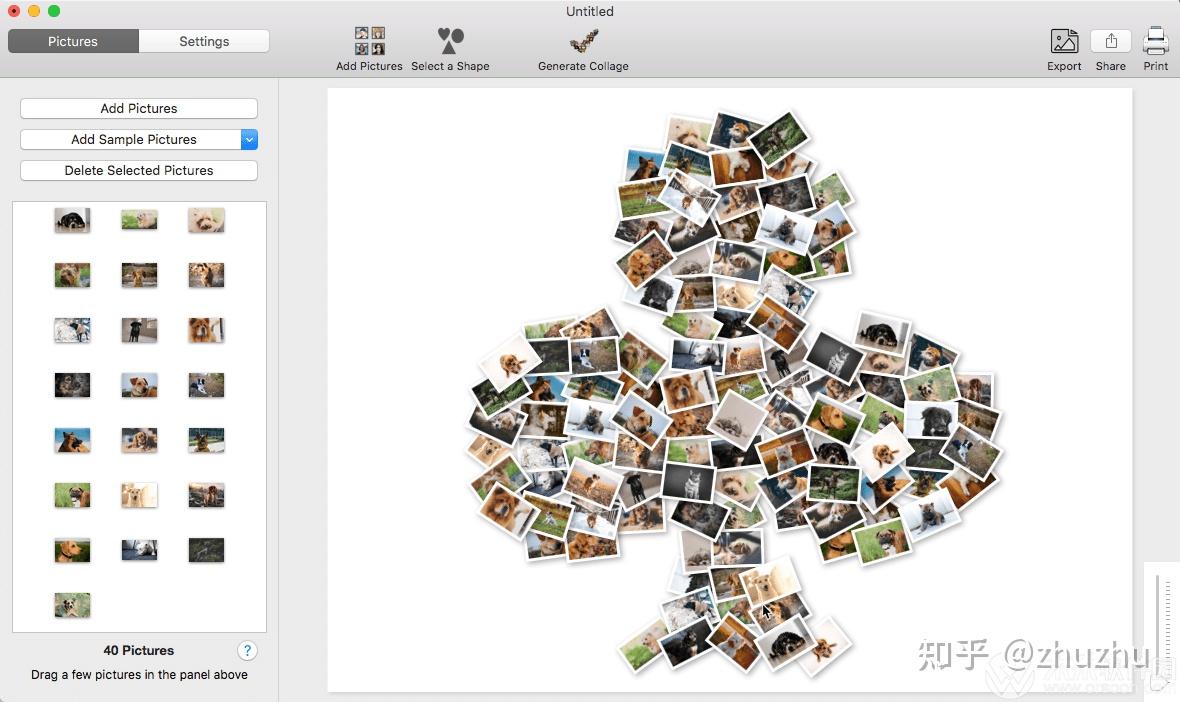Viewport: 1180px width, 702px height.
Task: Switch to the Settings tab
Action: click(204, 41)
